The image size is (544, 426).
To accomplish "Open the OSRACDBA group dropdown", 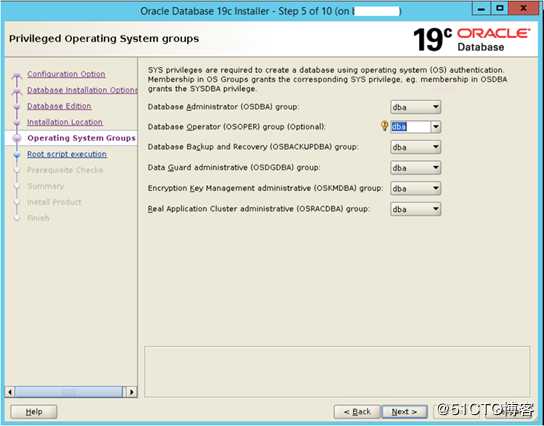I will click(x=416, y=209).
